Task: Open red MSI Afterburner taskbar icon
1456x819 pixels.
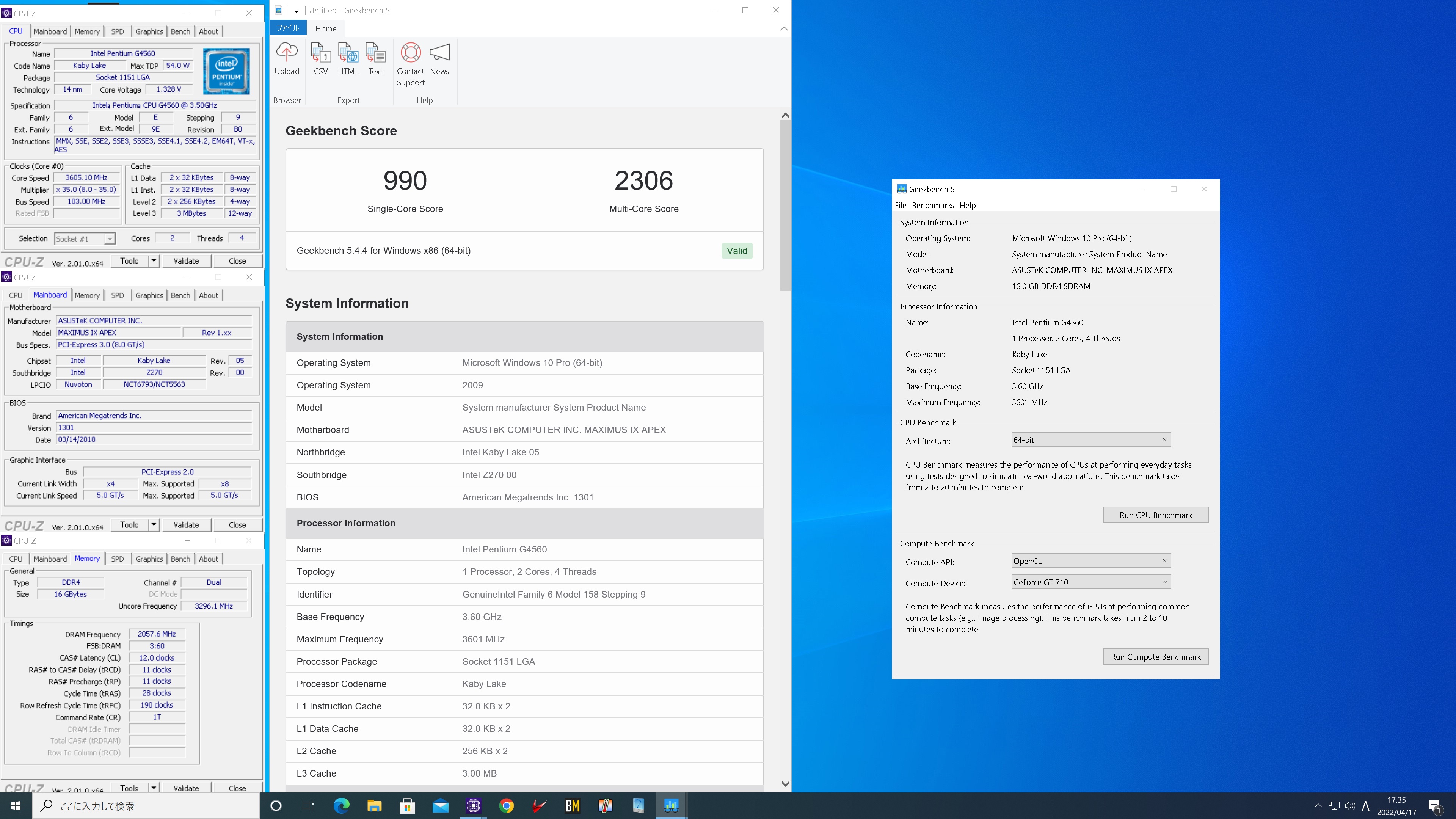Action: coord(539,805)
